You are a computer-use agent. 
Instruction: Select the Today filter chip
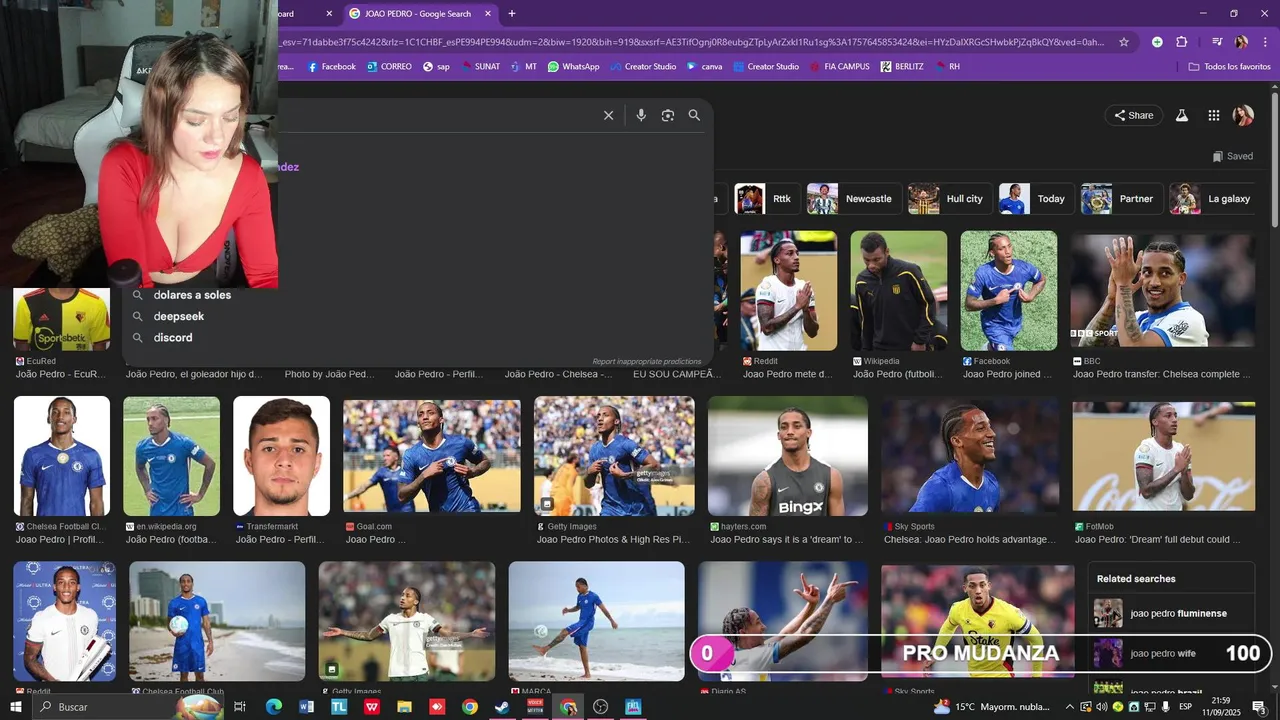pyautogui.click(x=1037, y=199)
